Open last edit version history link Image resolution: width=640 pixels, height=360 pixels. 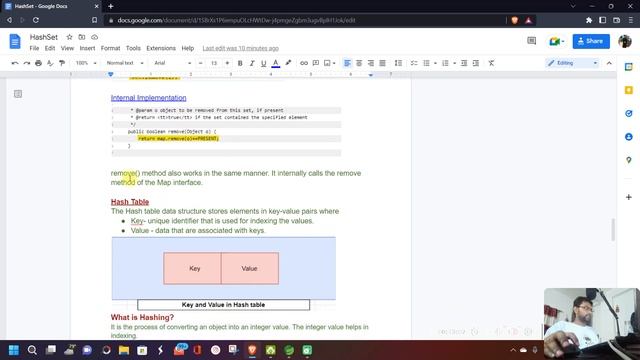240,48
